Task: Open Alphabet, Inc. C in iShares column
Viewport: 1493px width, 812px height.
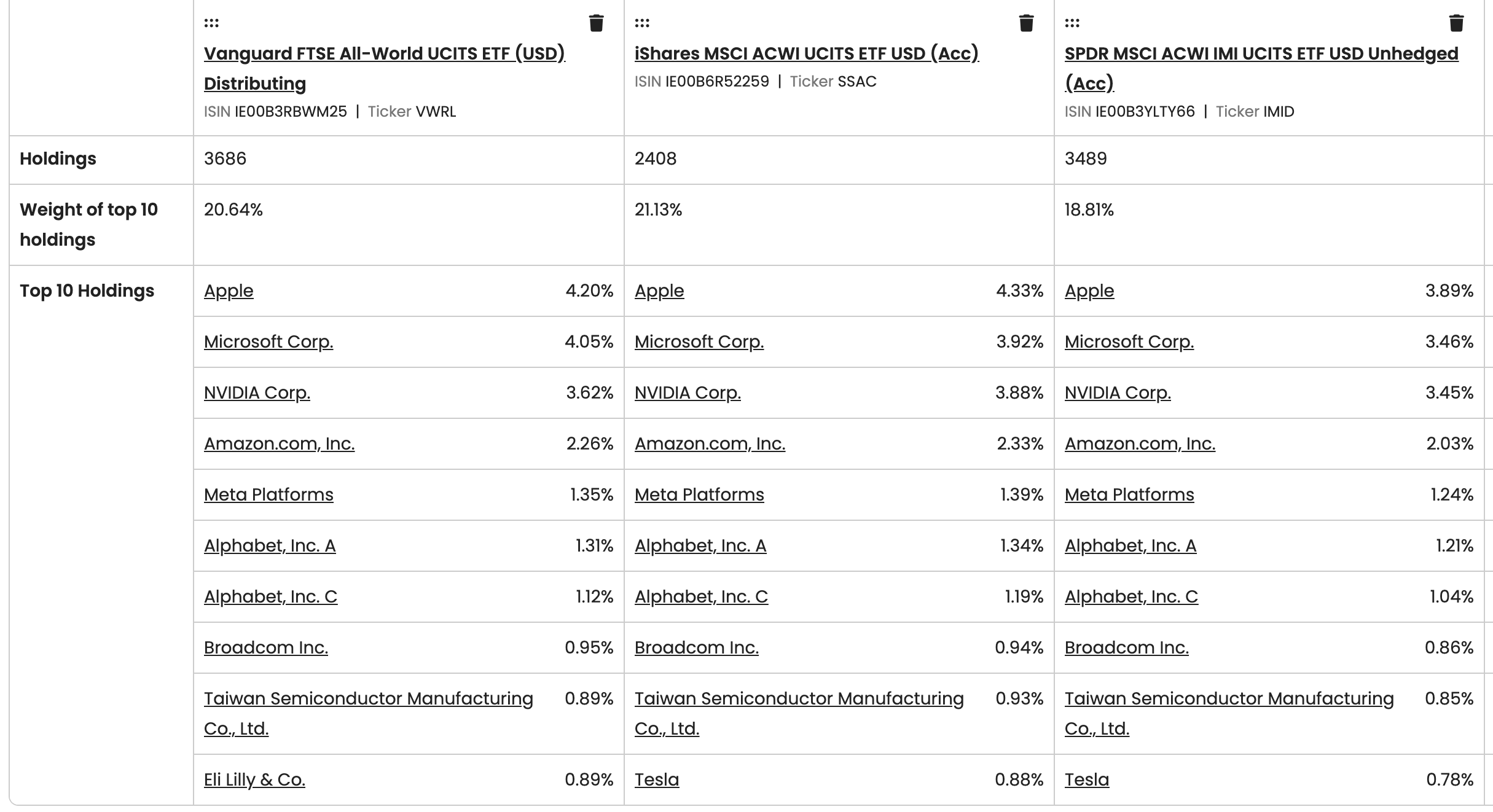Action: point(701,596)
